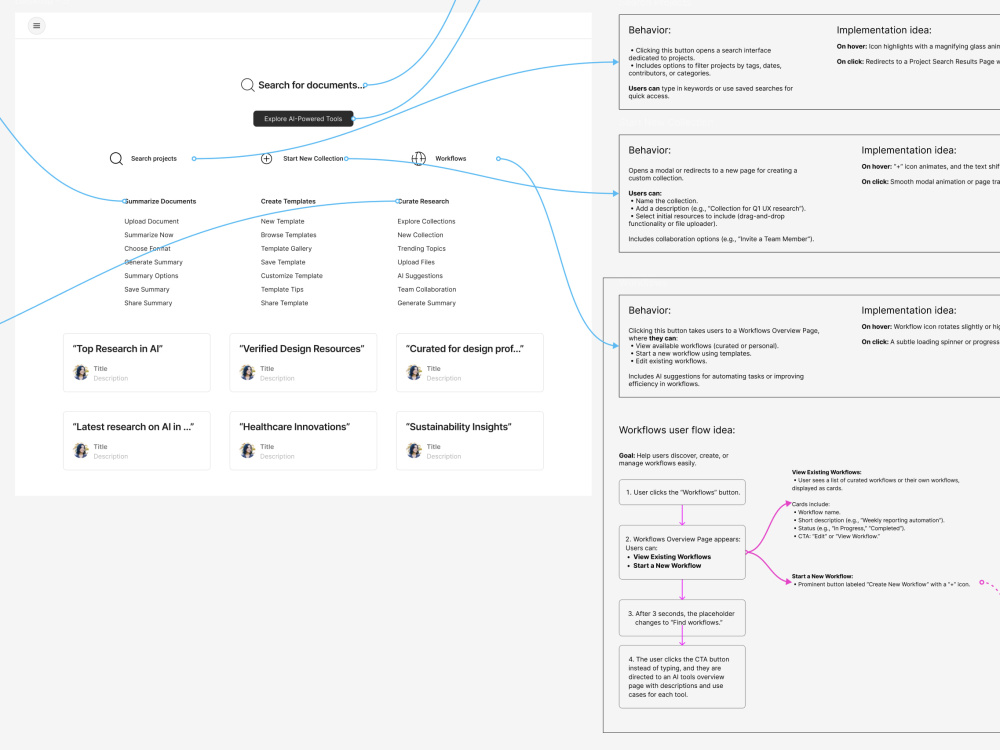Select Template Gallery link
The image size is (1000, 750).
point(286,249)
